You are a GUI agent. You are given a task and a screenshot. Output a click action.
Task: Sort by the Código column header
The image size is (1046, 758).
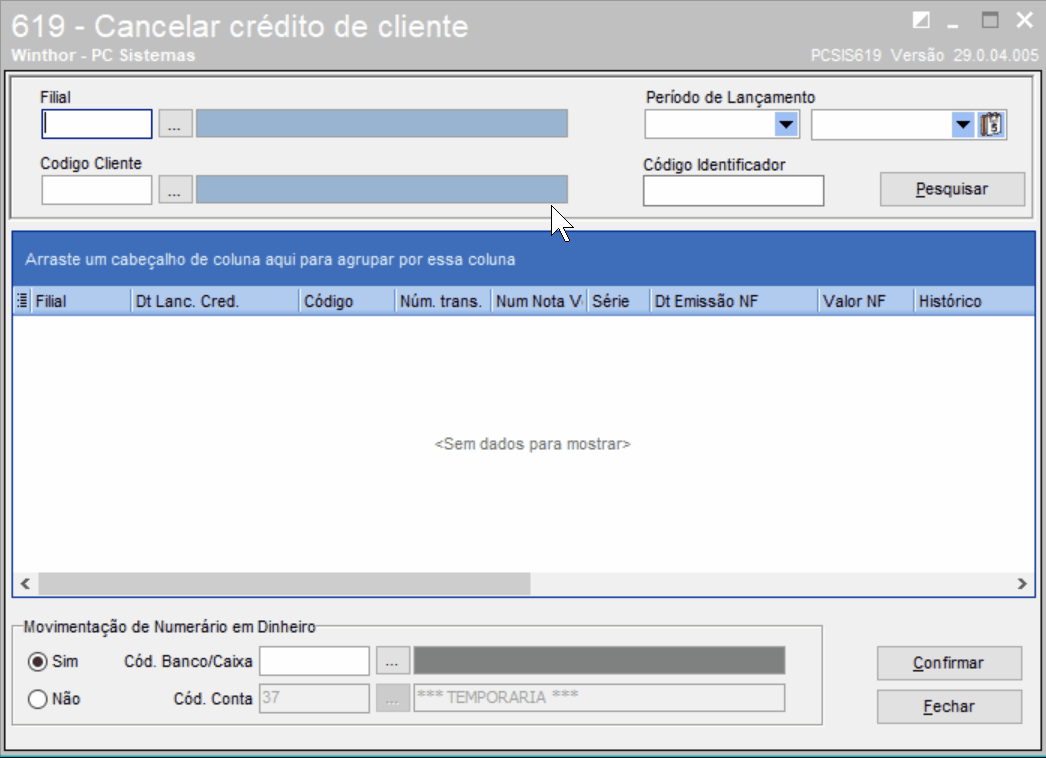coord(347,301)
